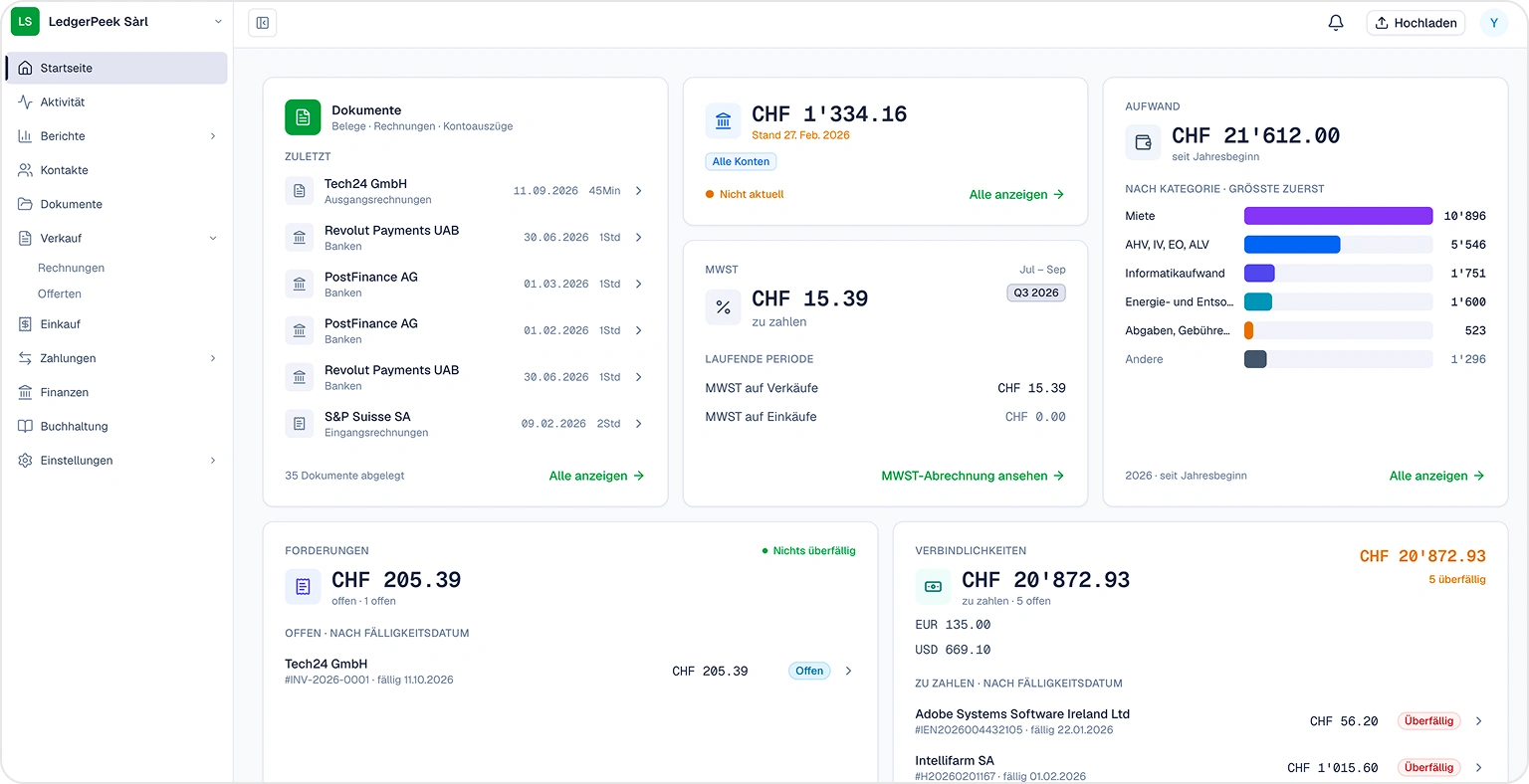The image size is (1529, 784).
Task: Click the Hochladen upload button
Action: [1416, 23]
